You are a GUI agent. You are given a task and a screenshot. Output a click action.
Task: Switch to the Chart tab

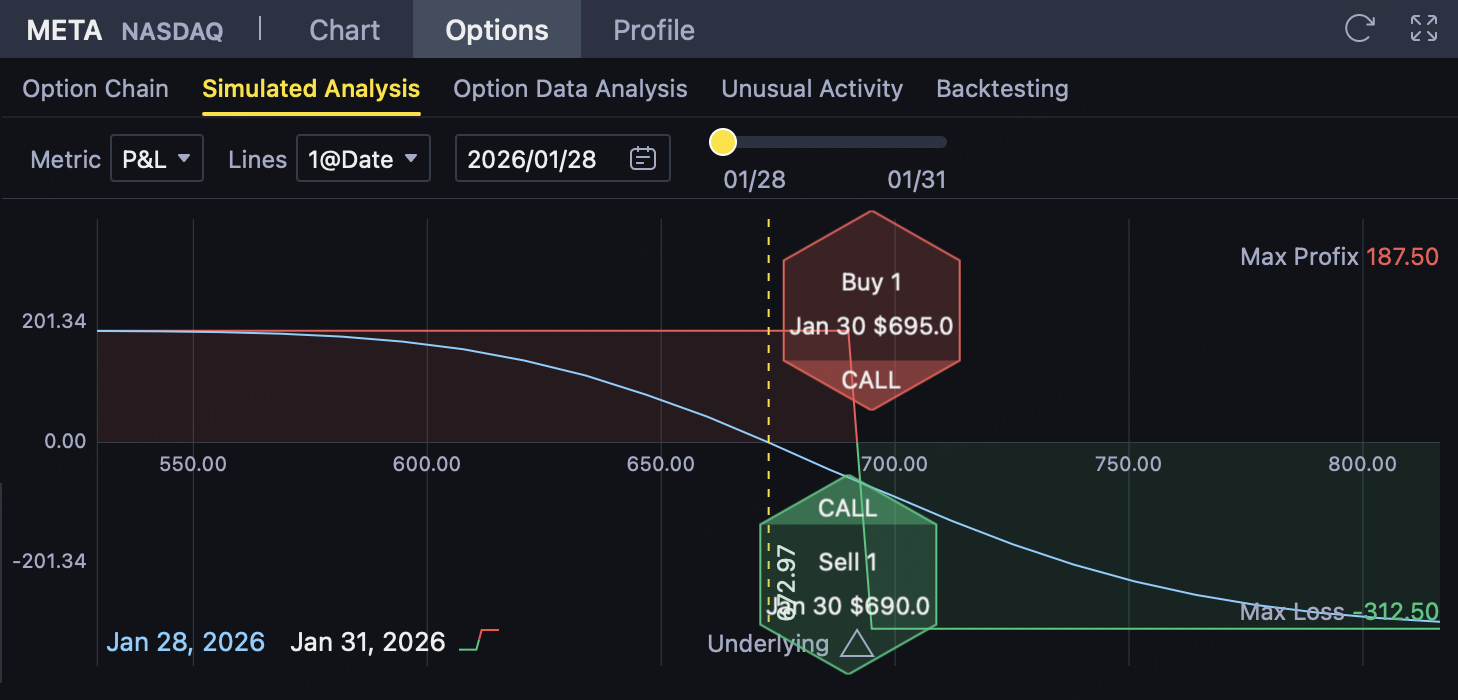(345, 30)
